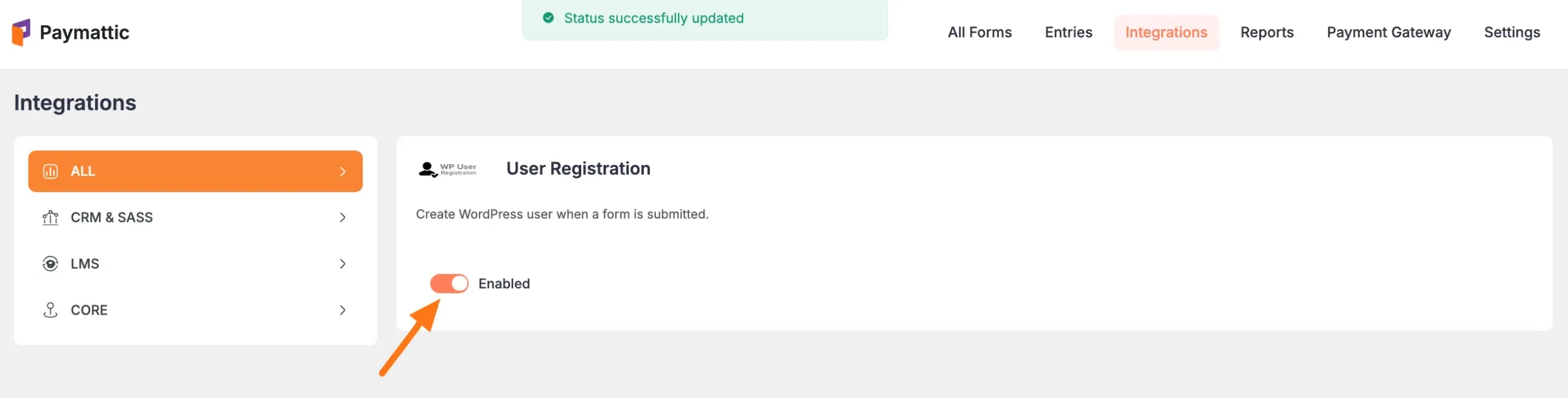This screenshot has height=398, width=1568.
Task: Click the CORE anchor icon
Action: point(51,310)
